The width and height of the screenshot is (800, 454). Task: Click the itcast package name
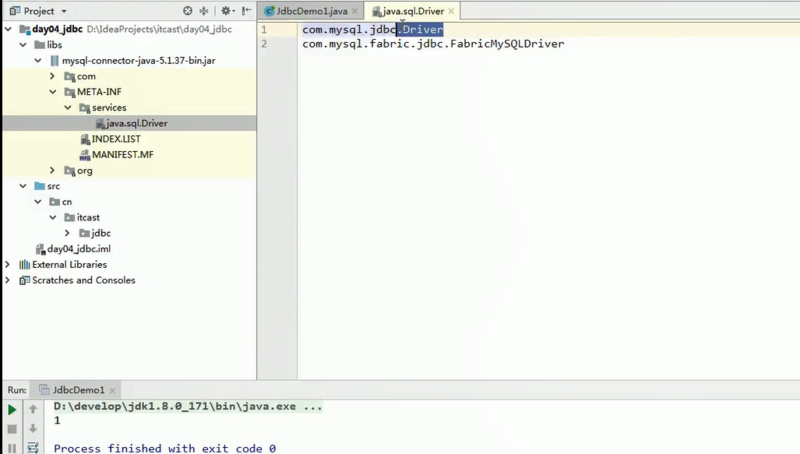point(88,217)
